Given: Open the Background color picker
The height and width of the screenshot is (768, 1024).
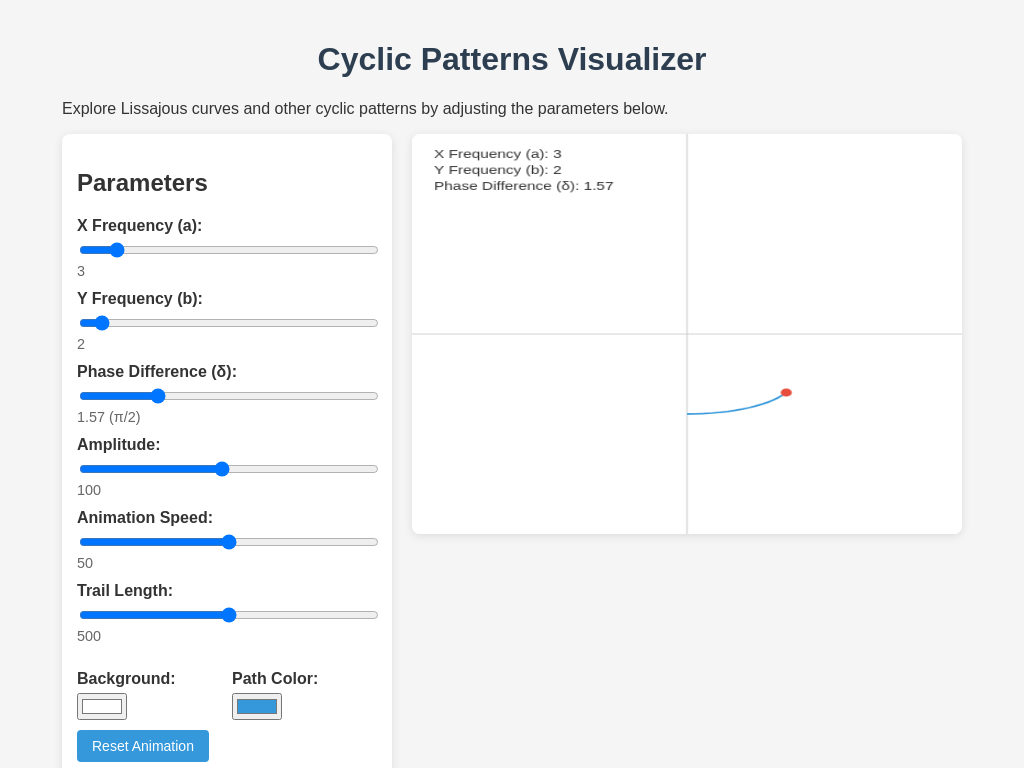Looking at the screenshot, I should pyautogui.click(x=101, y=706).
